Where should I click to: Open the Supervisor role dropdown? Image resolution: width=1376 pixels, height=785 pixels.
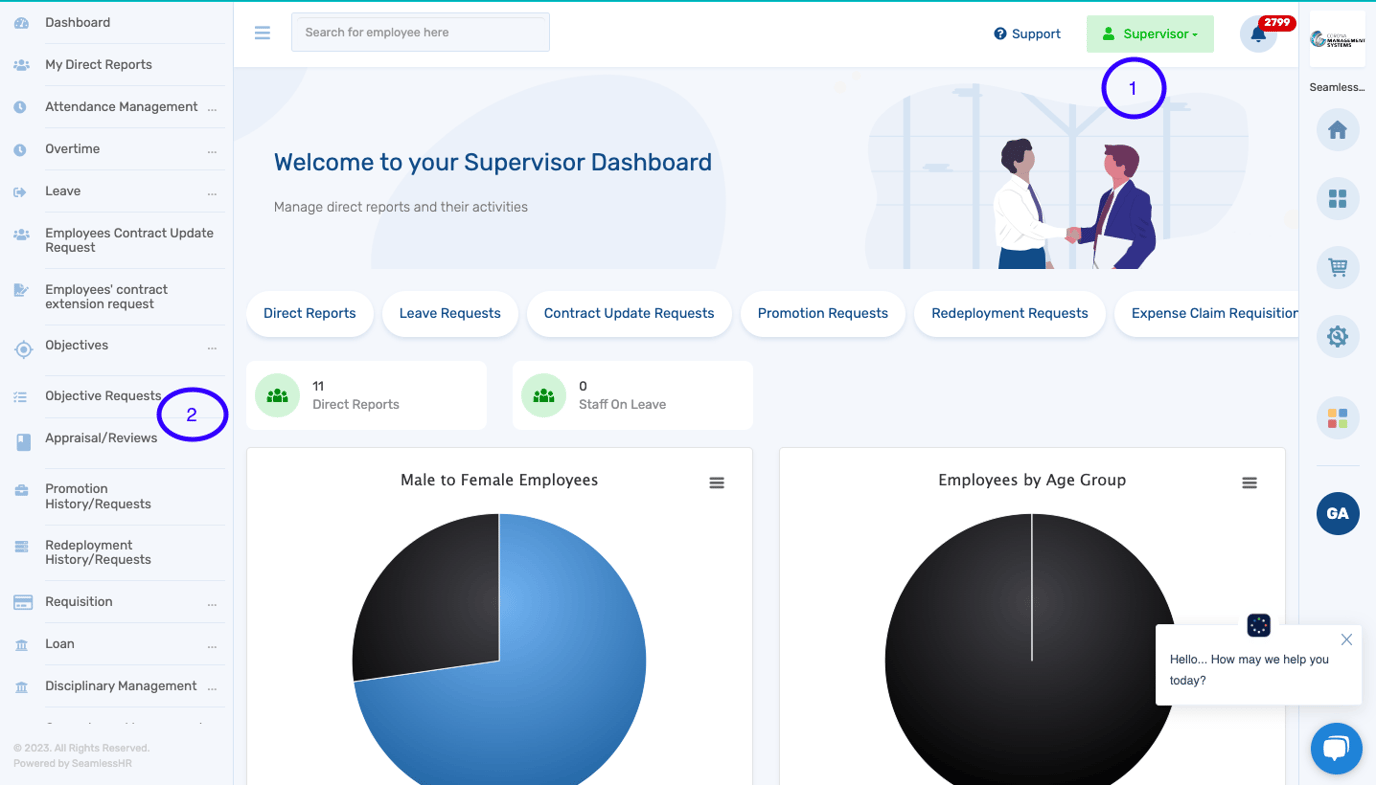(1150, 34)
